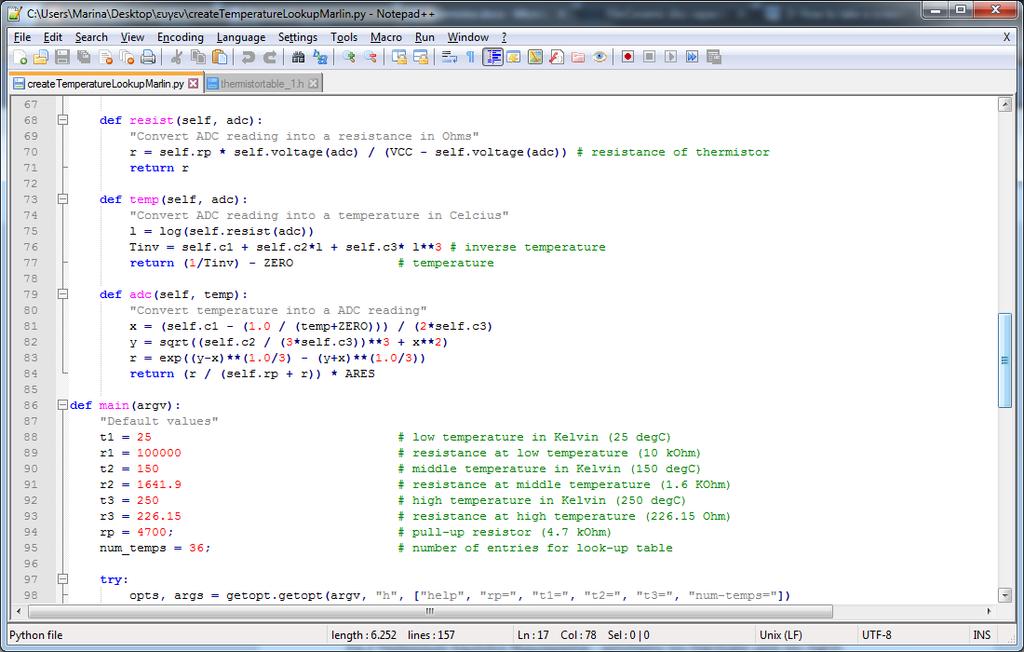Toggle word wrap in the toolbar
This screenshot has height=652, width=1024.
pyautogui.click(x=449, y=57)
